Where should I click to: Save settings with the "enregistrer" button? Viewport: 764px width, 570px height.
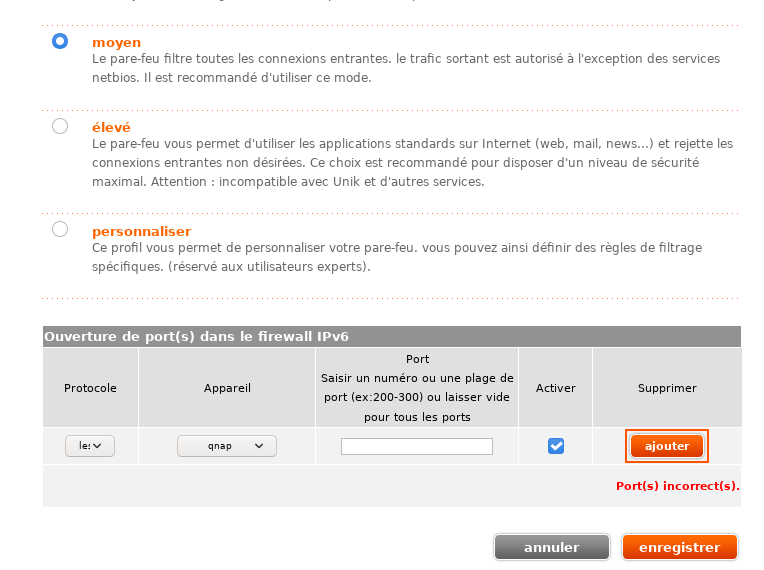[x=679, y=547]
